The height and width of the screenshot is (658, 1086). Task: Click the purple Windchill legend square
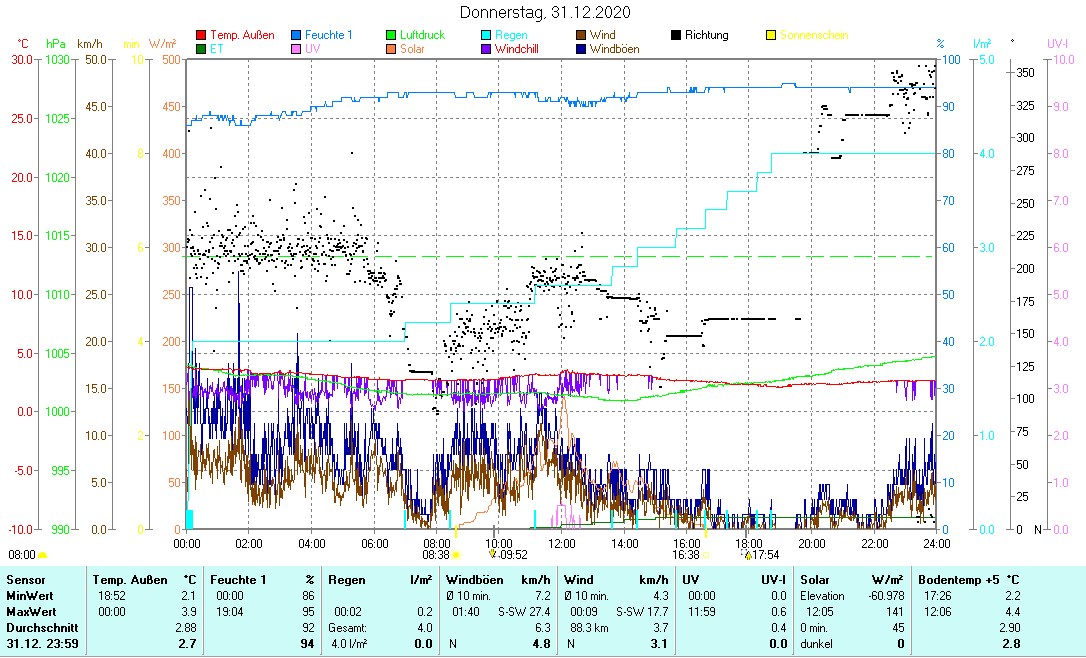pyautogui.click(x=486, y=48)
